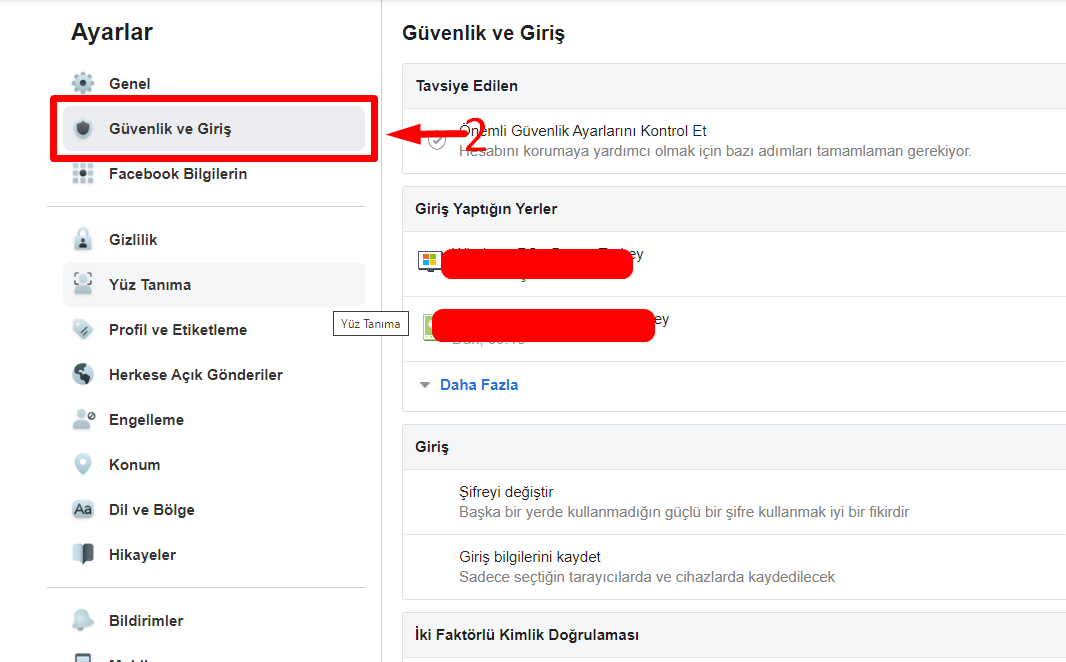Click the book icon beside Hikayeler
This screenshot has height=662, width=1066.
pyautogui.click(x=83, y=555)
